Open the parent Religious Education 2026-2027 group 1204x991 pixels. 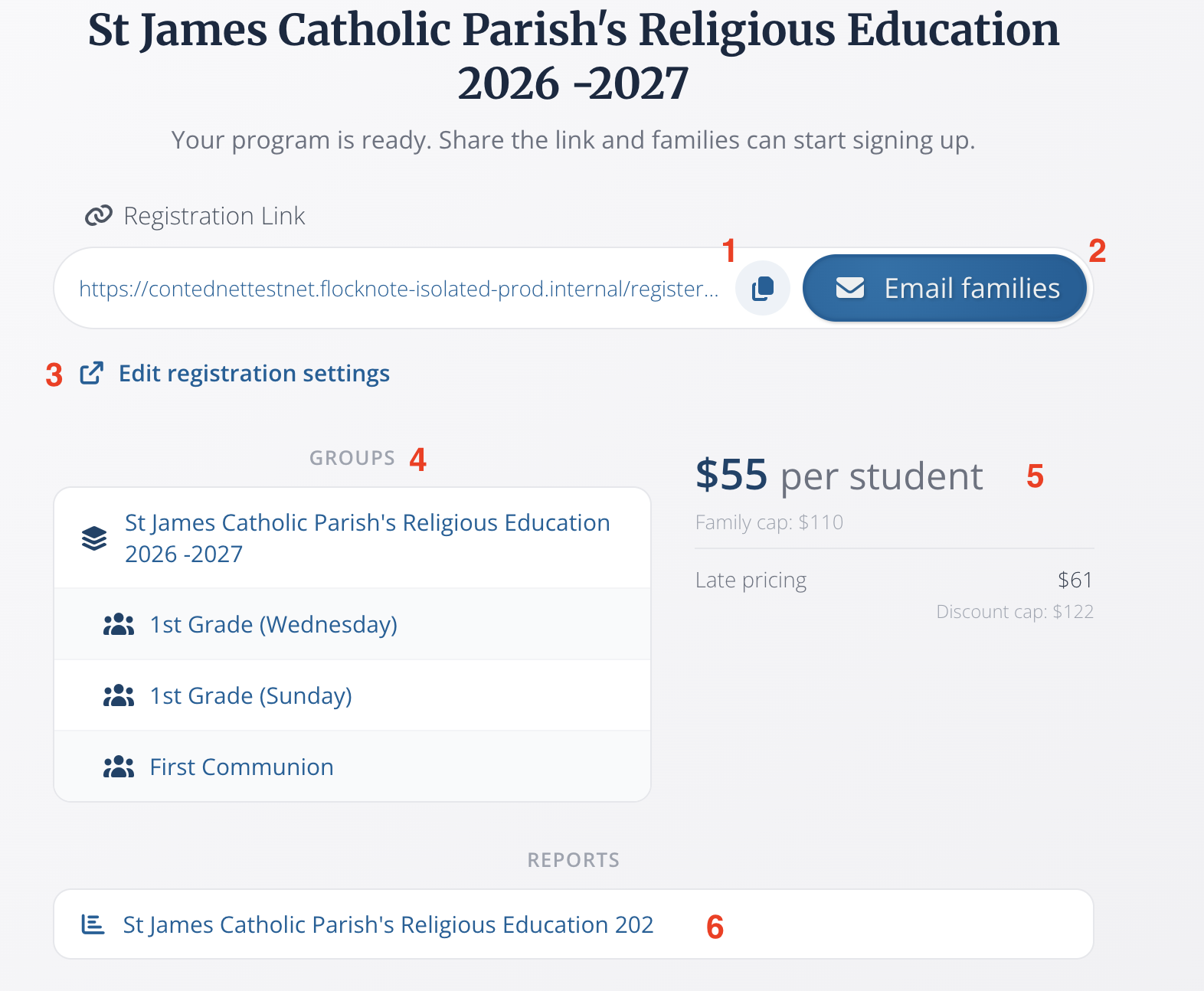[367, 538]
